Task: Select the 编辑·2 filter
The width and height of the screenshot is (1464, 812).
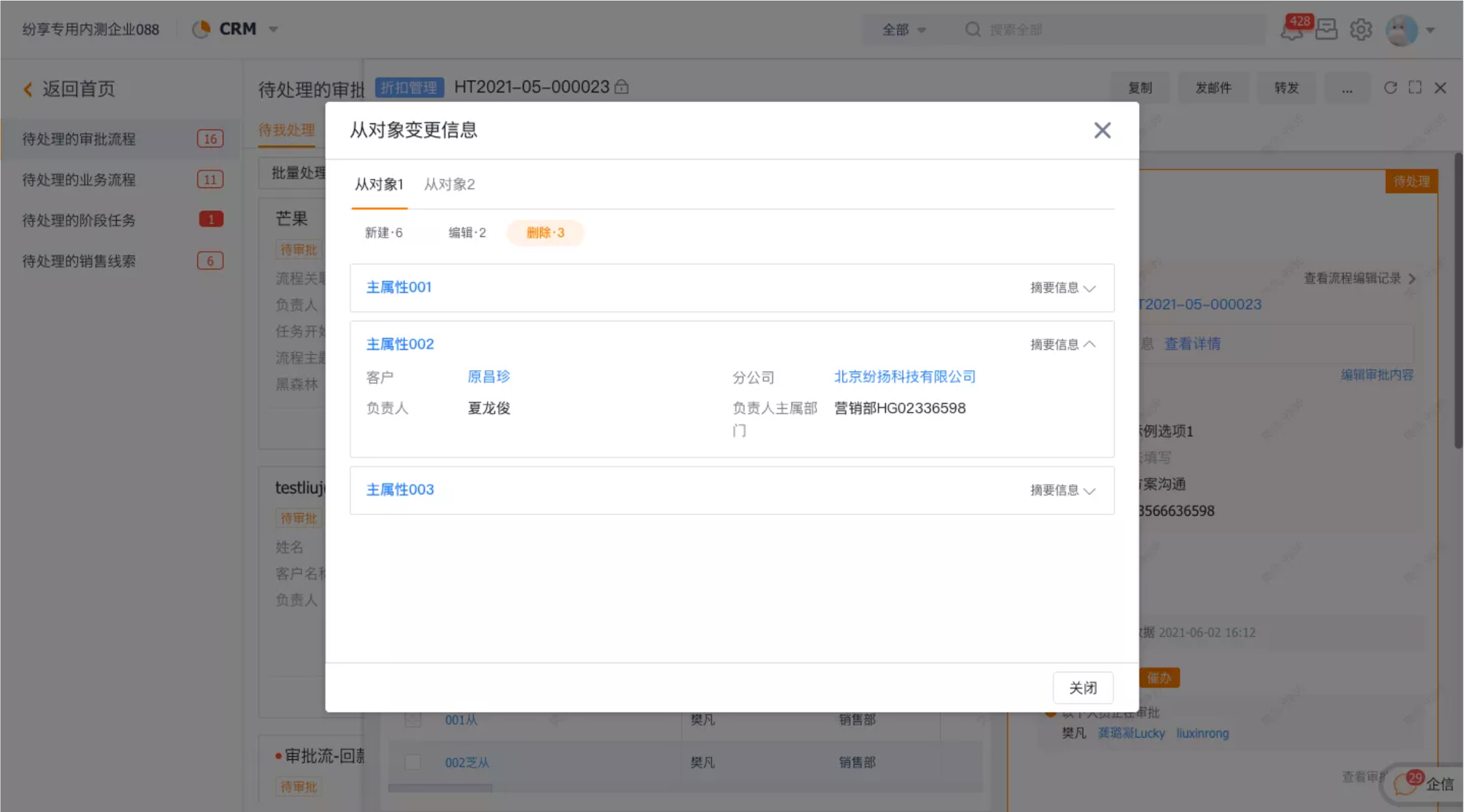Action: click(467, 233)
